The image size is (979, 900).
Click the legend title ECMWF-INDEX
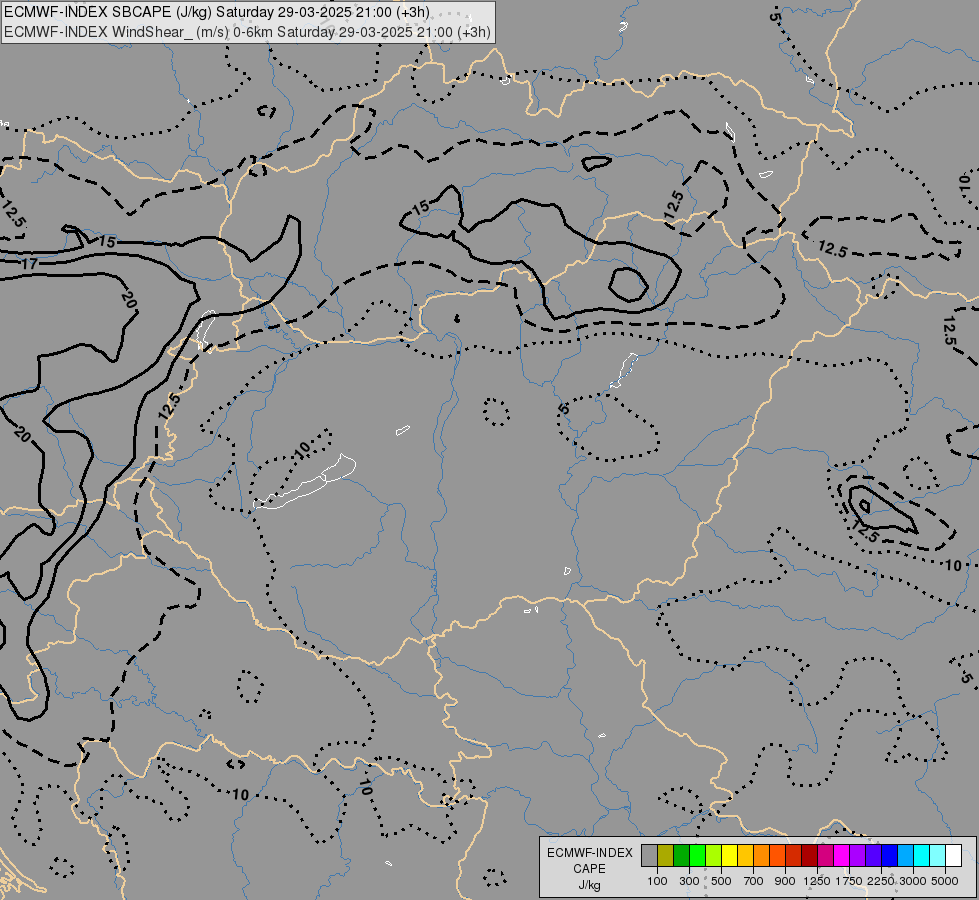pyautogui.click(x=590, y=853)
